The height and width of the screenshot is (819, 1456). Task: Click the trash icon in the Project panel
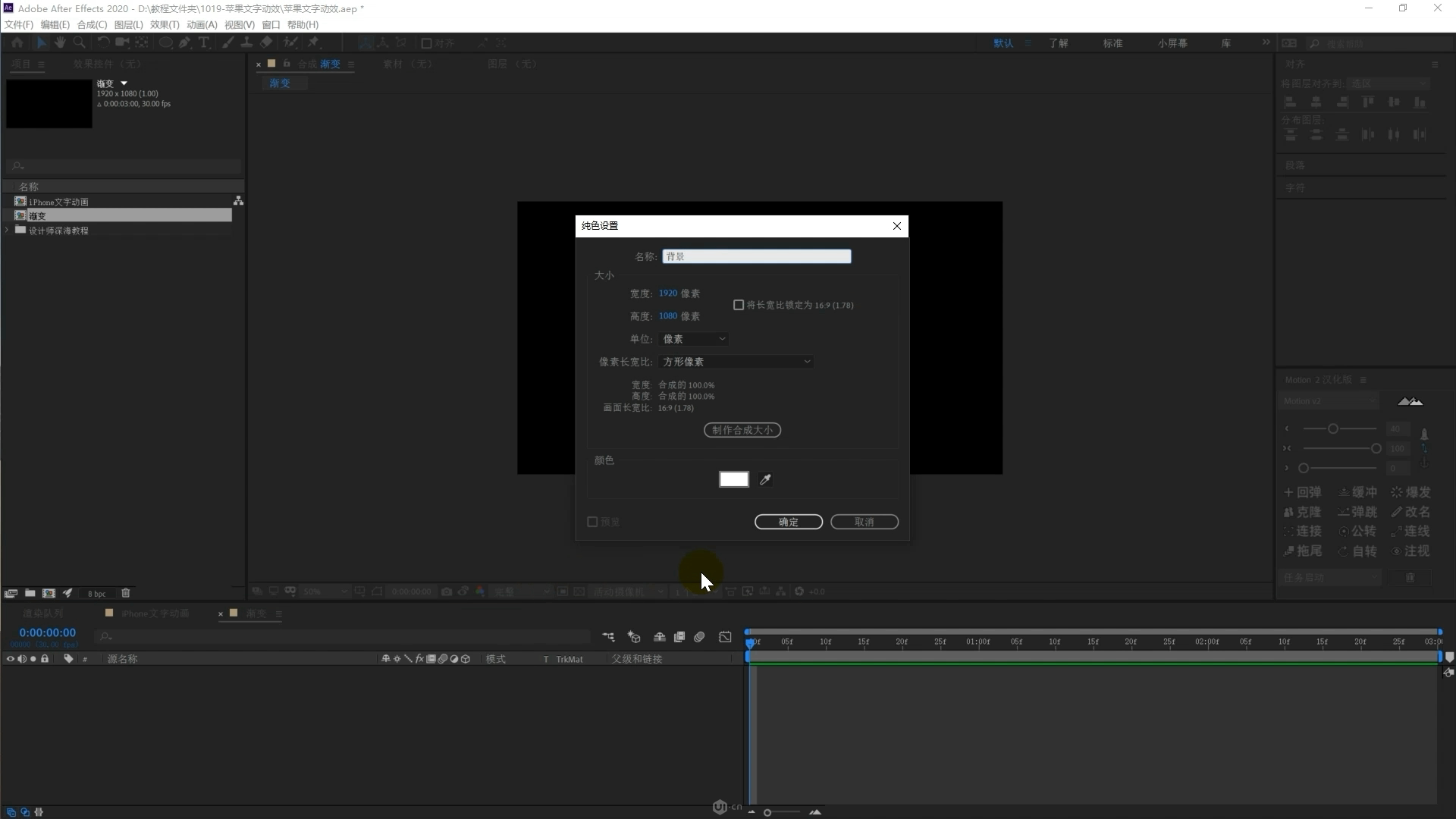[126, 593]
